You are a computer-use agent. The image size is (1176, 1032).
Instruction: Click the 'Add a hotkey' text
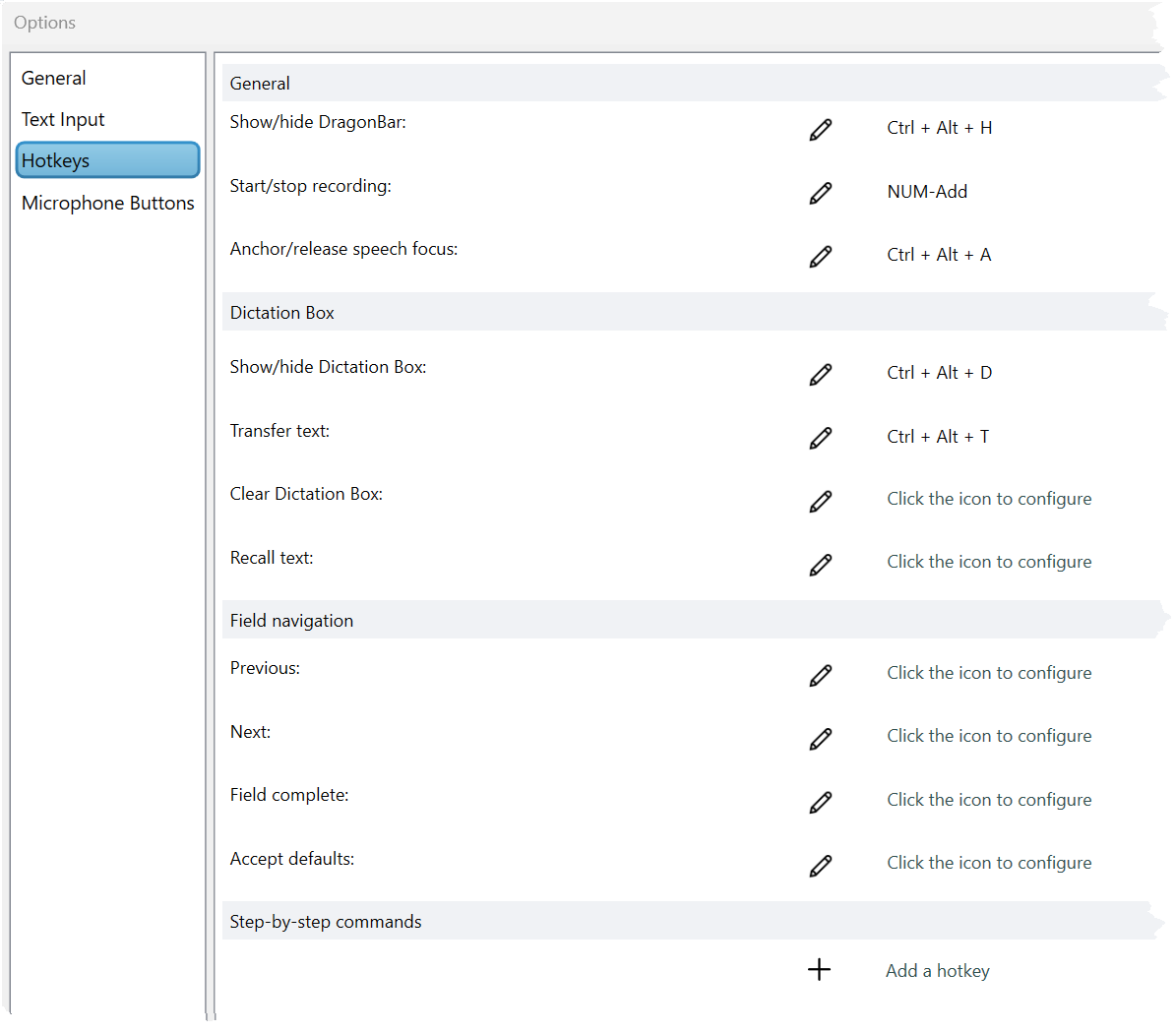click(937, 971)
